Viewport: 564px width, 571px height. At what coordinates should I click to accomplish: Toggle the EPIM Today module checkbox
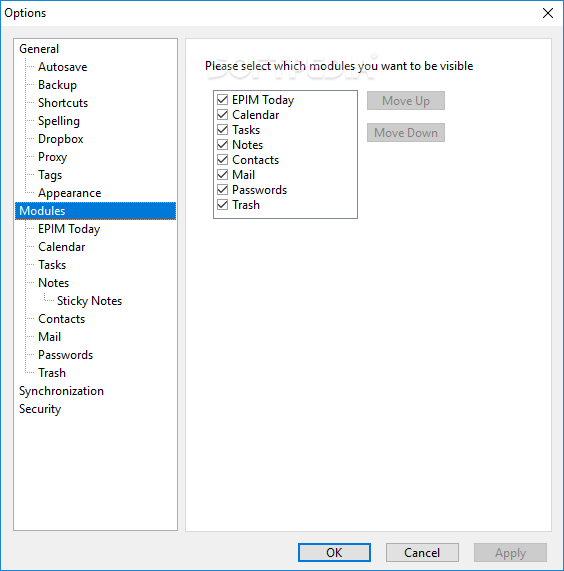tap(222, 99)
